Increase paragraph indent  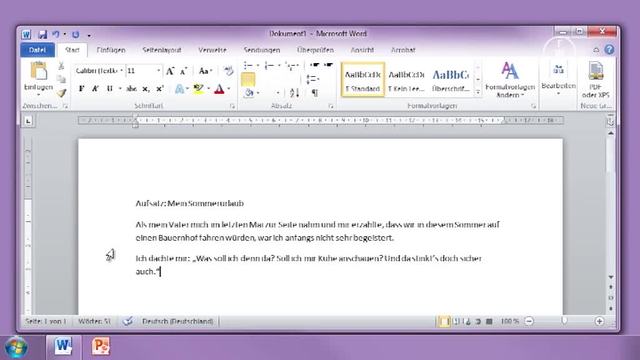(x=328, y=65)
